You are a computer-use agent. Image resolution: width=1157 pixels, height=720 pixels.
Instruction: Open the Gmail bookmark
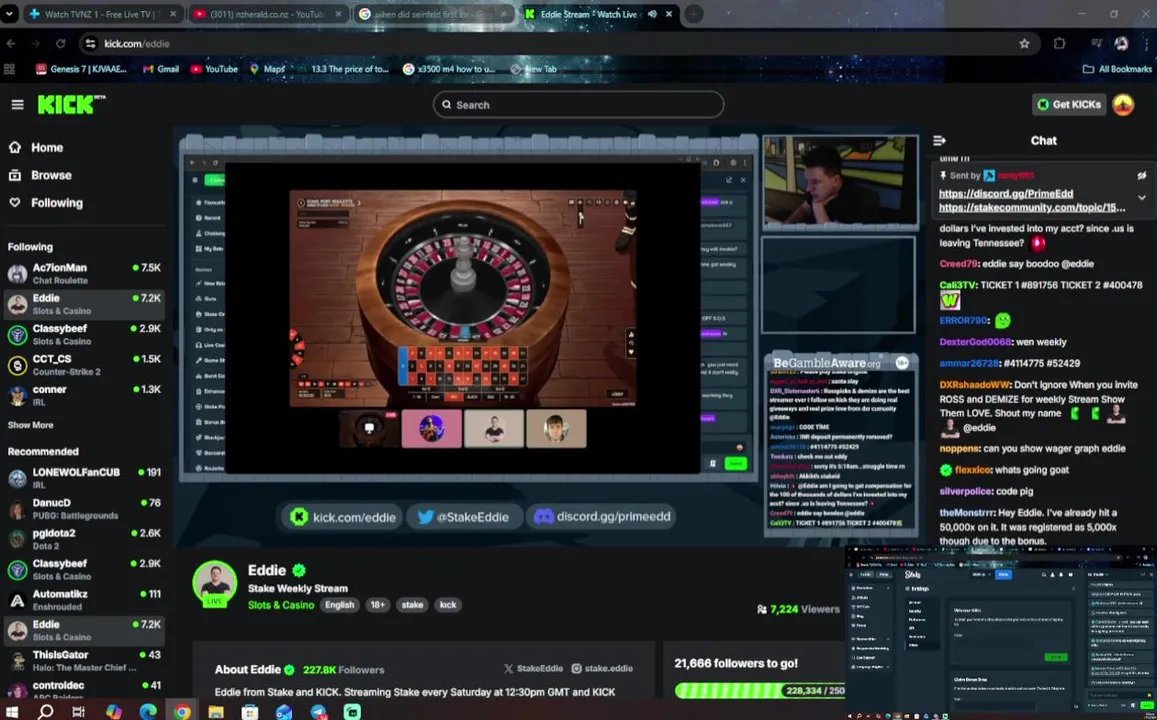[161, 69]
